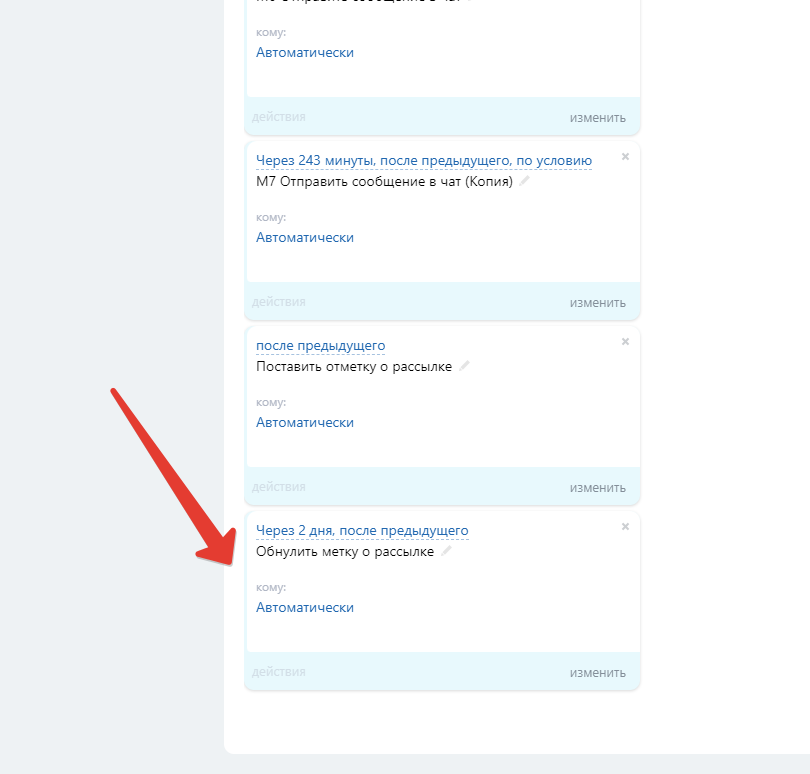
Task: Click pencil icon beside 'Обнулить метку о рассылке'
Action: coord(446,551)
